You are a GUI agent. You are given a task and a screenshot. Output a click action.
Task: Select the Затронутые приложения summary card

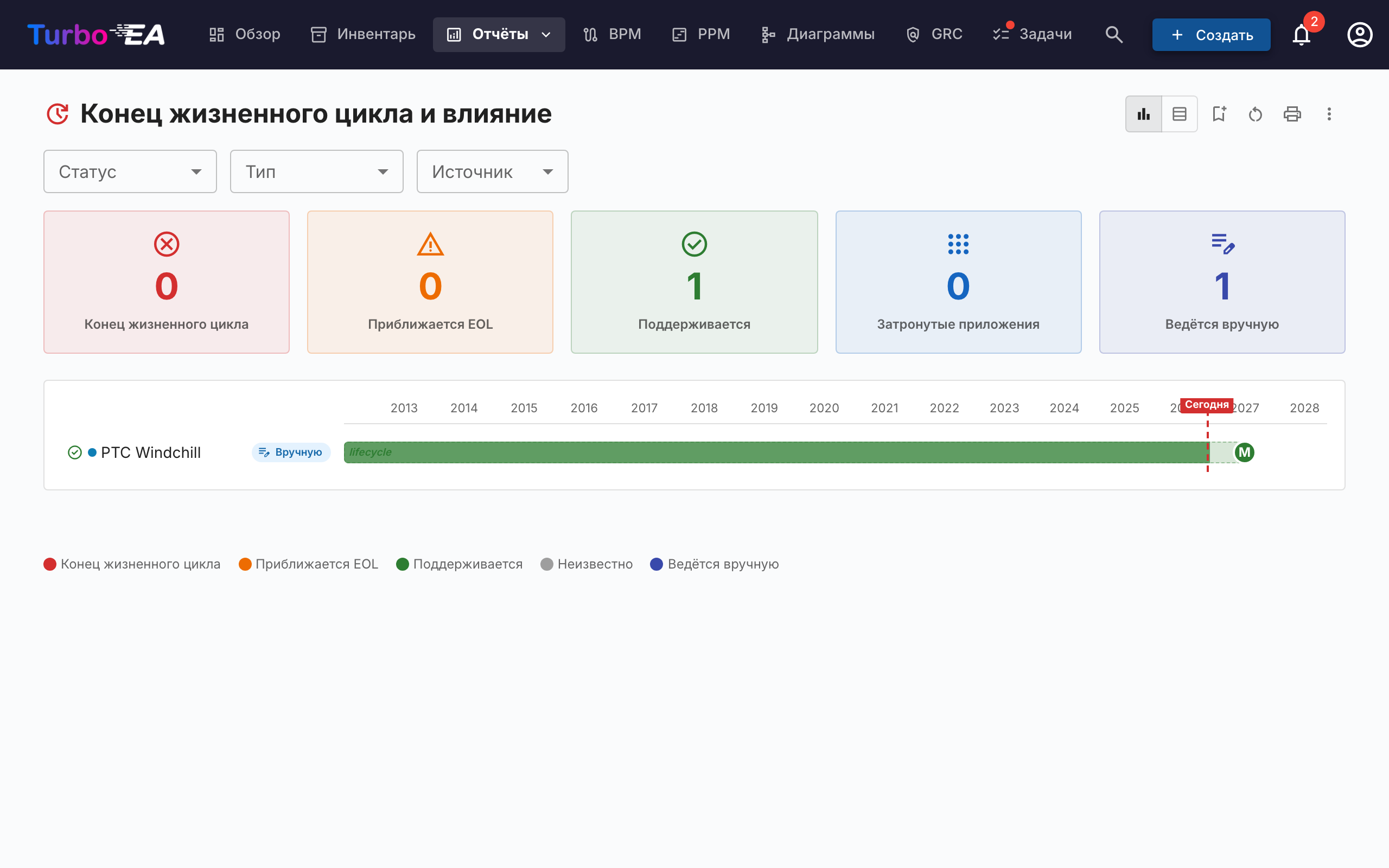coord(959,282)
